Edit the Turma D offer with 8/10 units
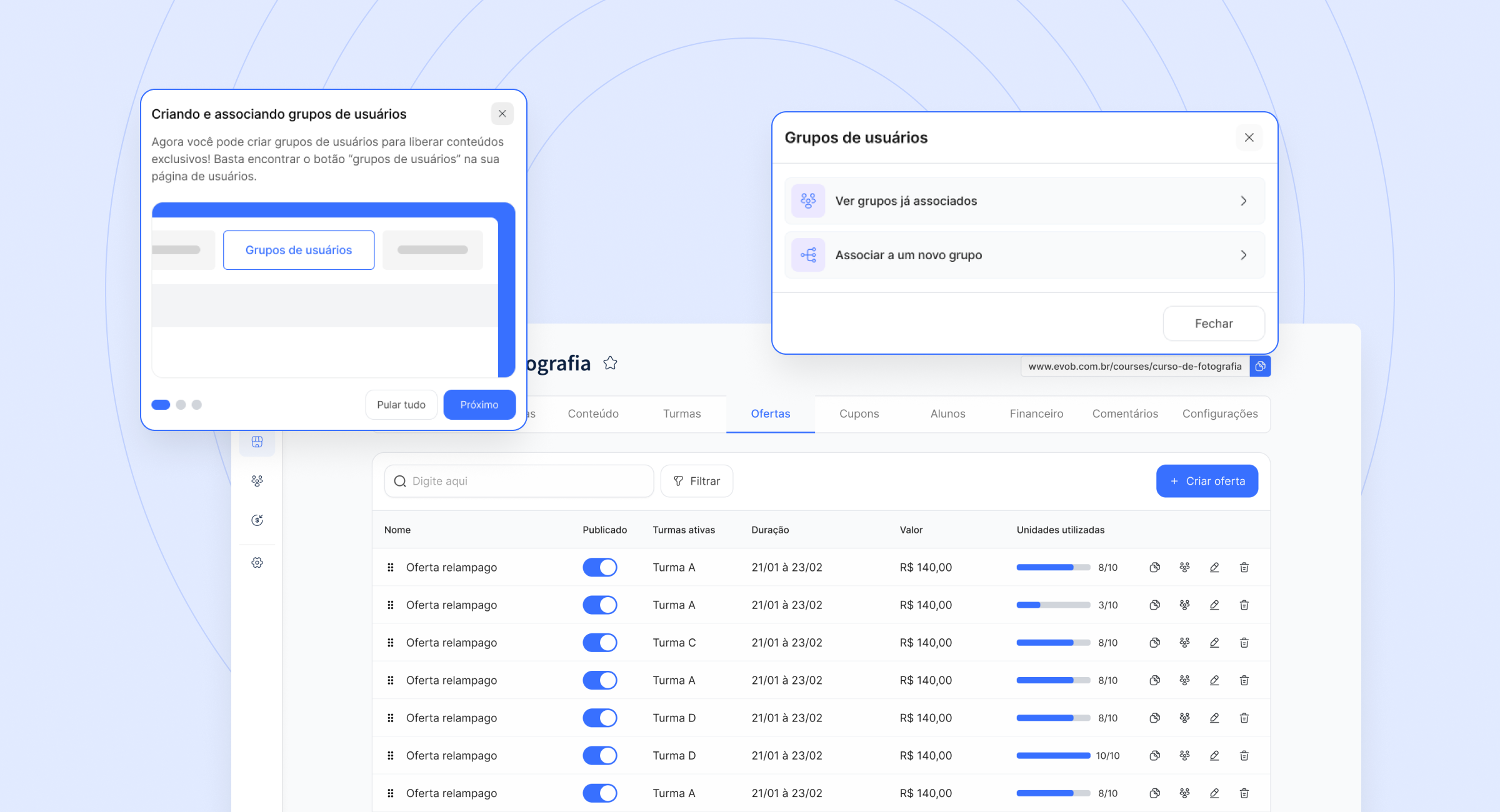The image size is (1500, 812). [x=1214, y=718]
